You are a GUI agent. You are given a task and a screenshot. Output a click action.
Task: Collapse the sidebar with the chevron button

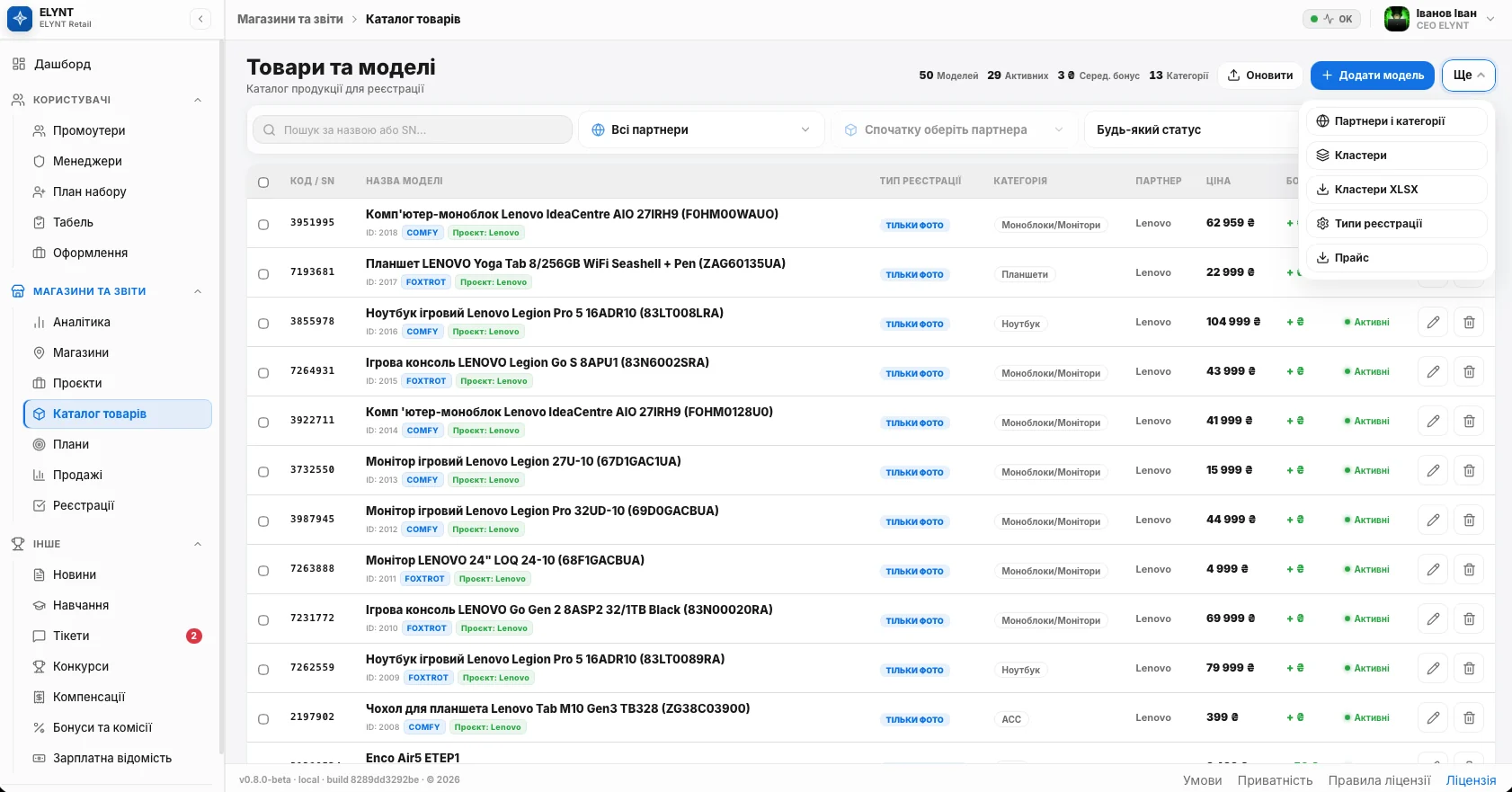[x=200, y=19]
